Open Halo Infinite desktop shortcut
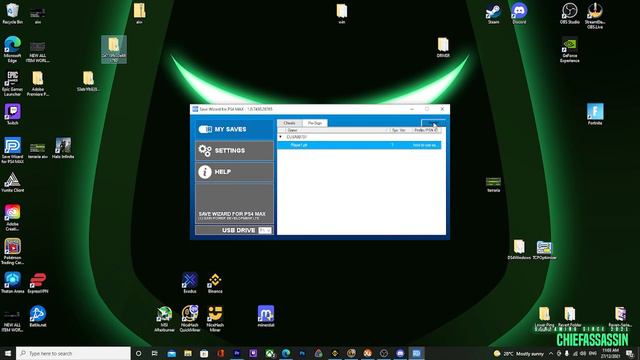Screen dimensions: 640x360 click(63, 148)
